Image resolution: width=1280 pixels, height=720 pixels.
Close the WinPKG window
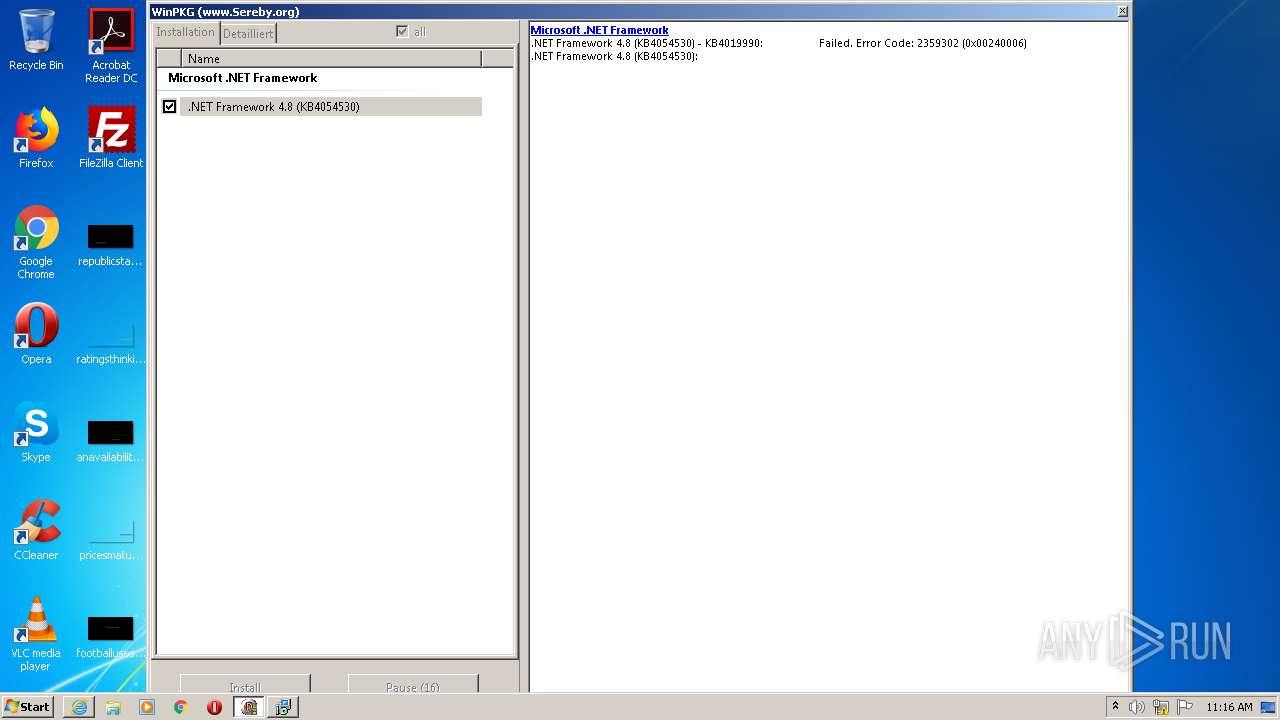pos(1122,11)
